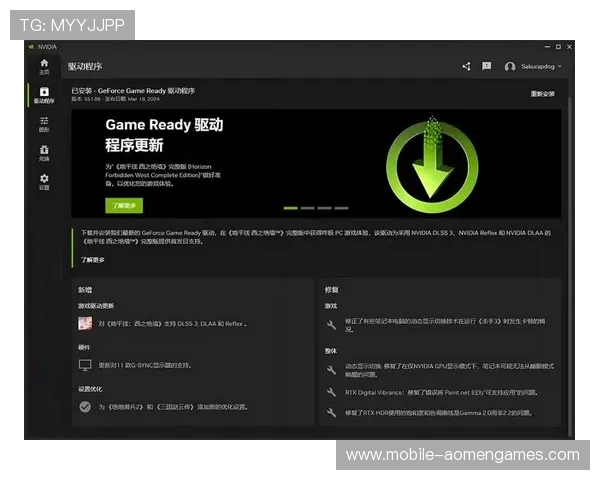600x480 pixels.
Task: Click Horizon game thumbnail under new additions
Action: click(85, 323)
